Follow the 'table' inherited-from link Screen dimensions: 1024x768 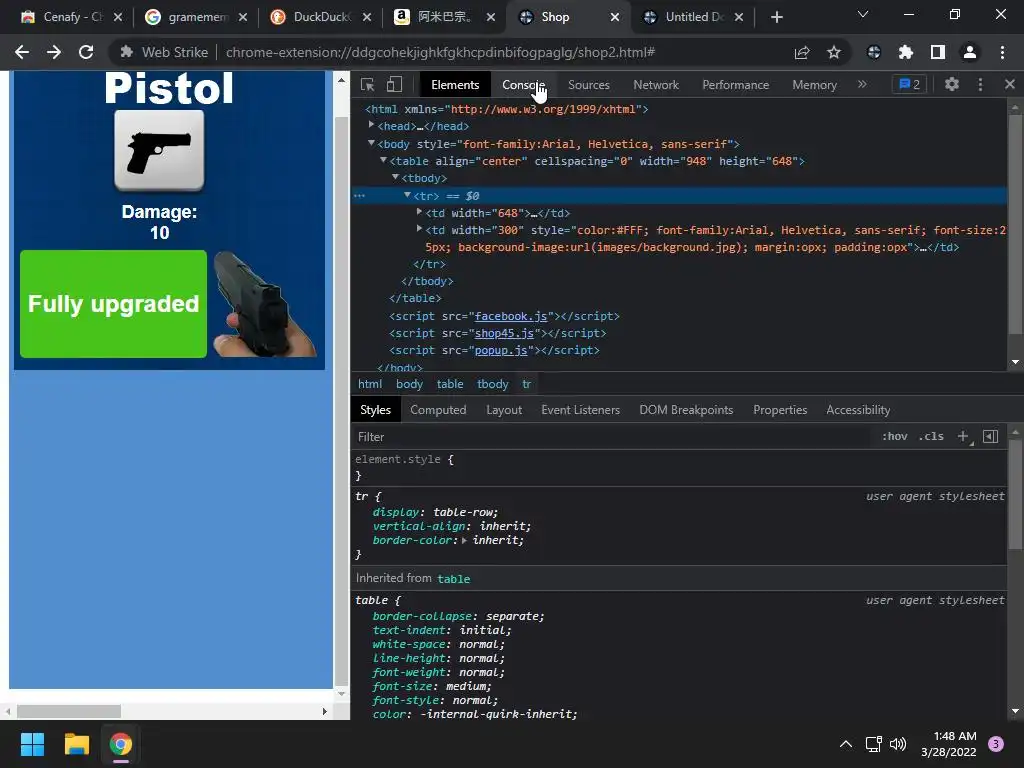pyautogui.click(x=453, y=579)
